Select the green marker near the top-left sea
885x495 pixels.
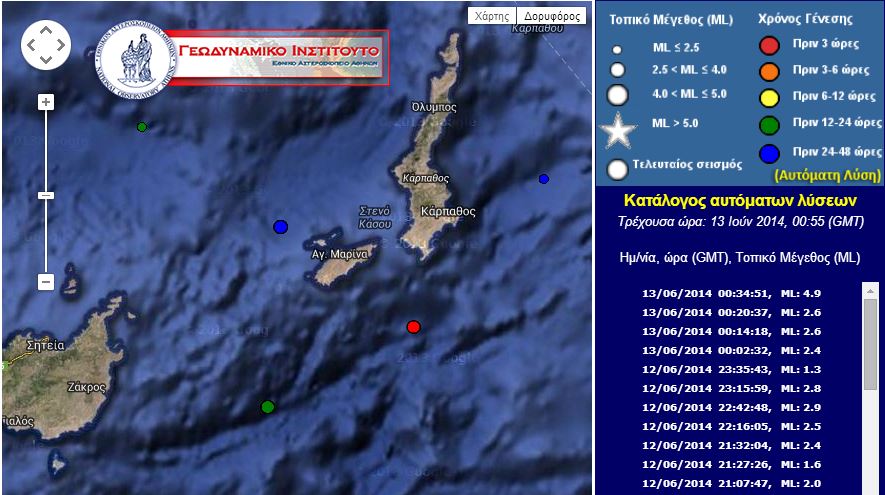(142, 127)
